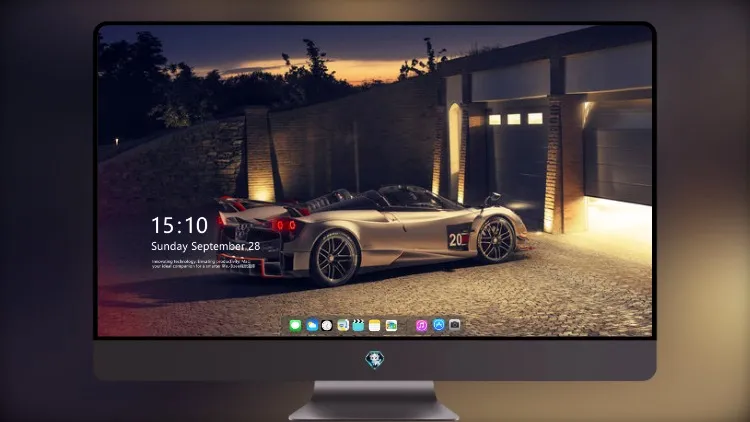
Task: Open the gray Camera app in dock
Action: tap(455, 325)
